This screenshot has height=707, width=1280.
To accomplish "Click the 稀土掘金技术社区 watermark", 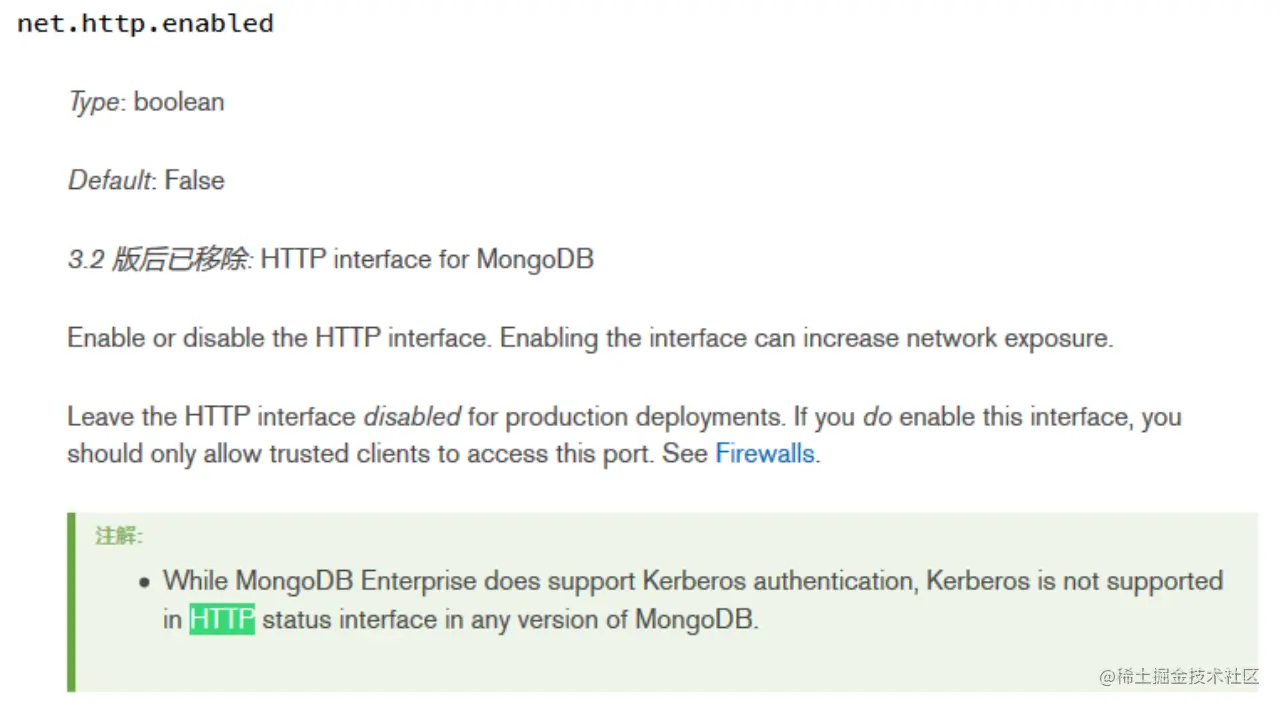I will pyautogui.click(x=1179, y=677).
